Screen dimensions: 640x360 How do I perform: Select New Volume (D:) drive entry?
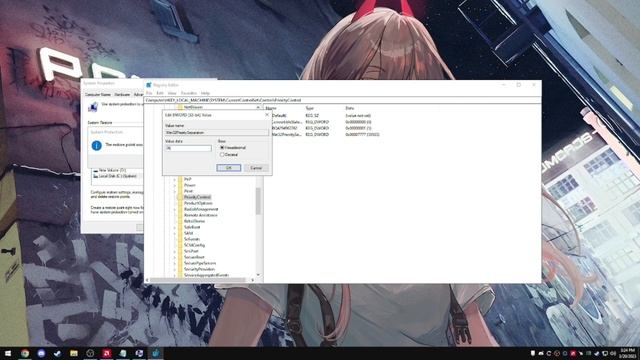(109, 170)
